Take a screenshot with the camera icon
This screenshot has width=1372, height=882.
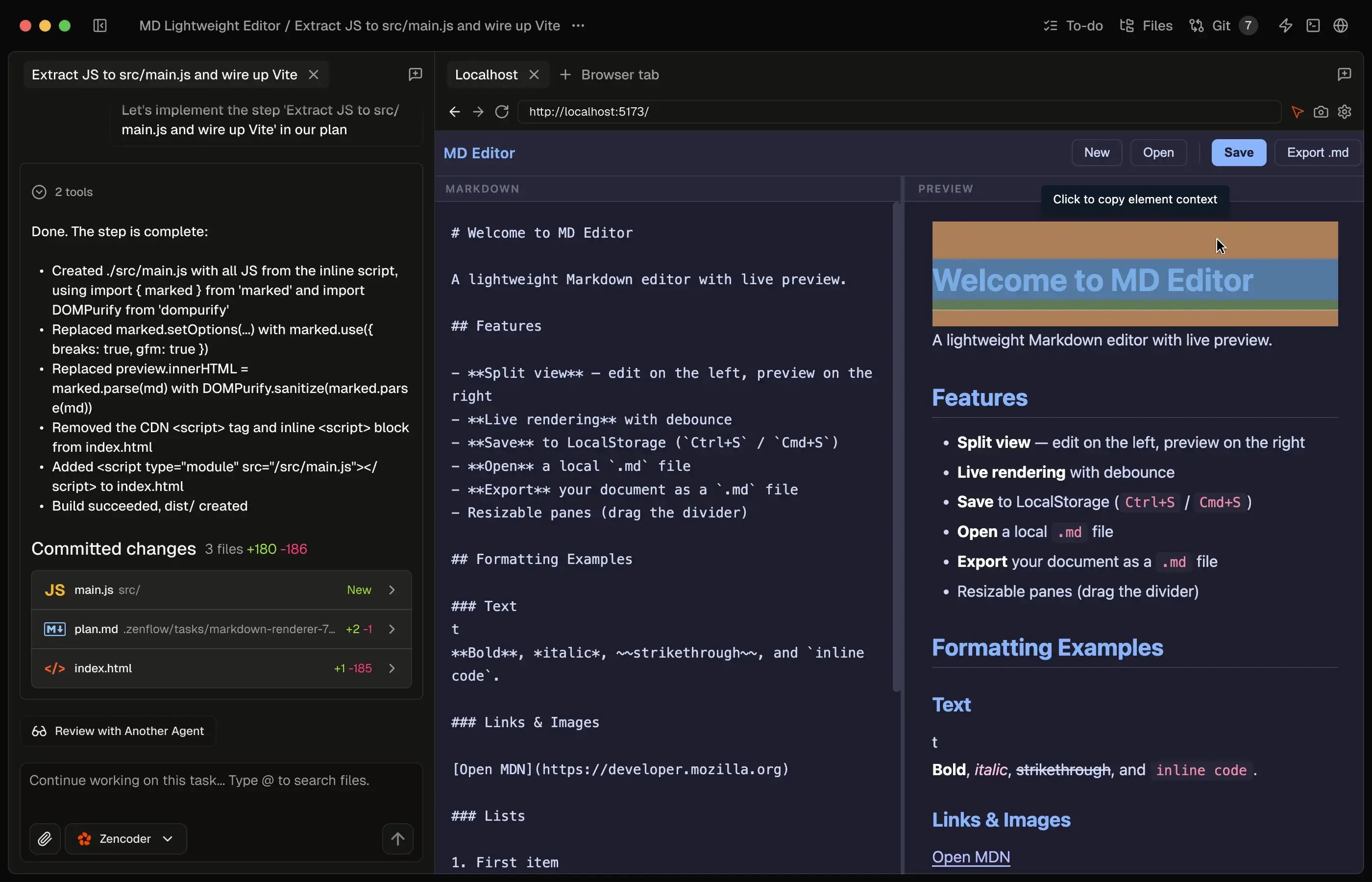pos(1321,112)
